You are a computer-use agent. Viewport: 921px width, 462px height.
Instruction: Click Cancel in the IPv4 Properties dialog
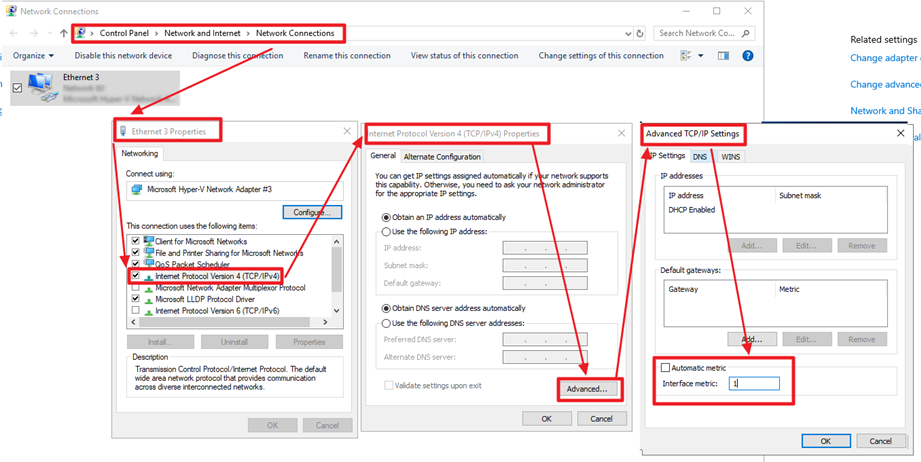[601, 419]
